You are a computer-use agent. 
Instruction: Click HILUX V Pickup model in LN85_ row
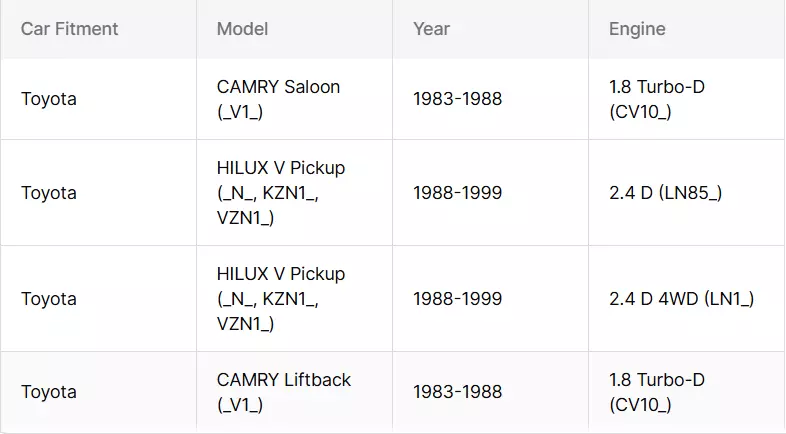281,193
